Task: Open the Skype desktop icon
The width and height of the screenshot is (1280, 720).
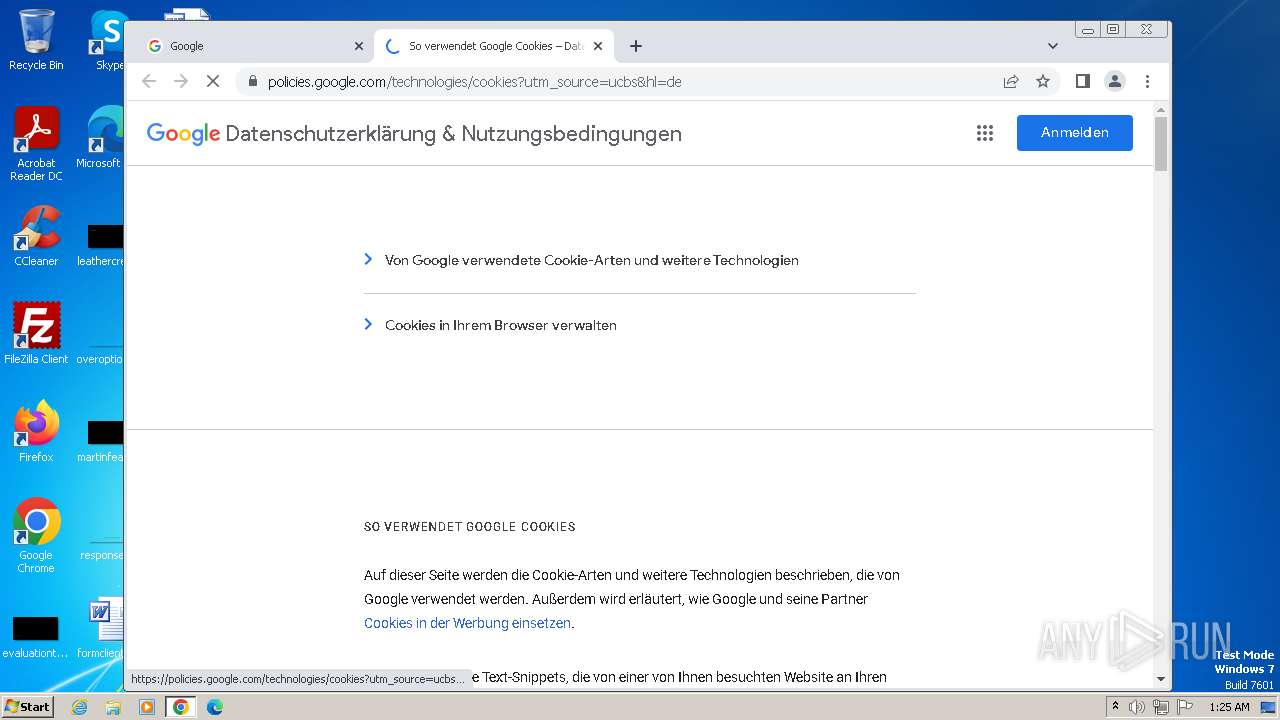Action: pos(108,40)
